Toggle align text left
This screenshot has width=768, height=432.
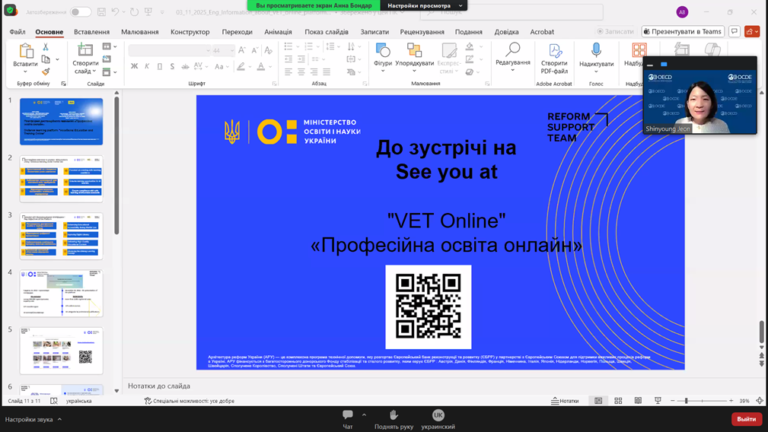click(x=288, y=72)
